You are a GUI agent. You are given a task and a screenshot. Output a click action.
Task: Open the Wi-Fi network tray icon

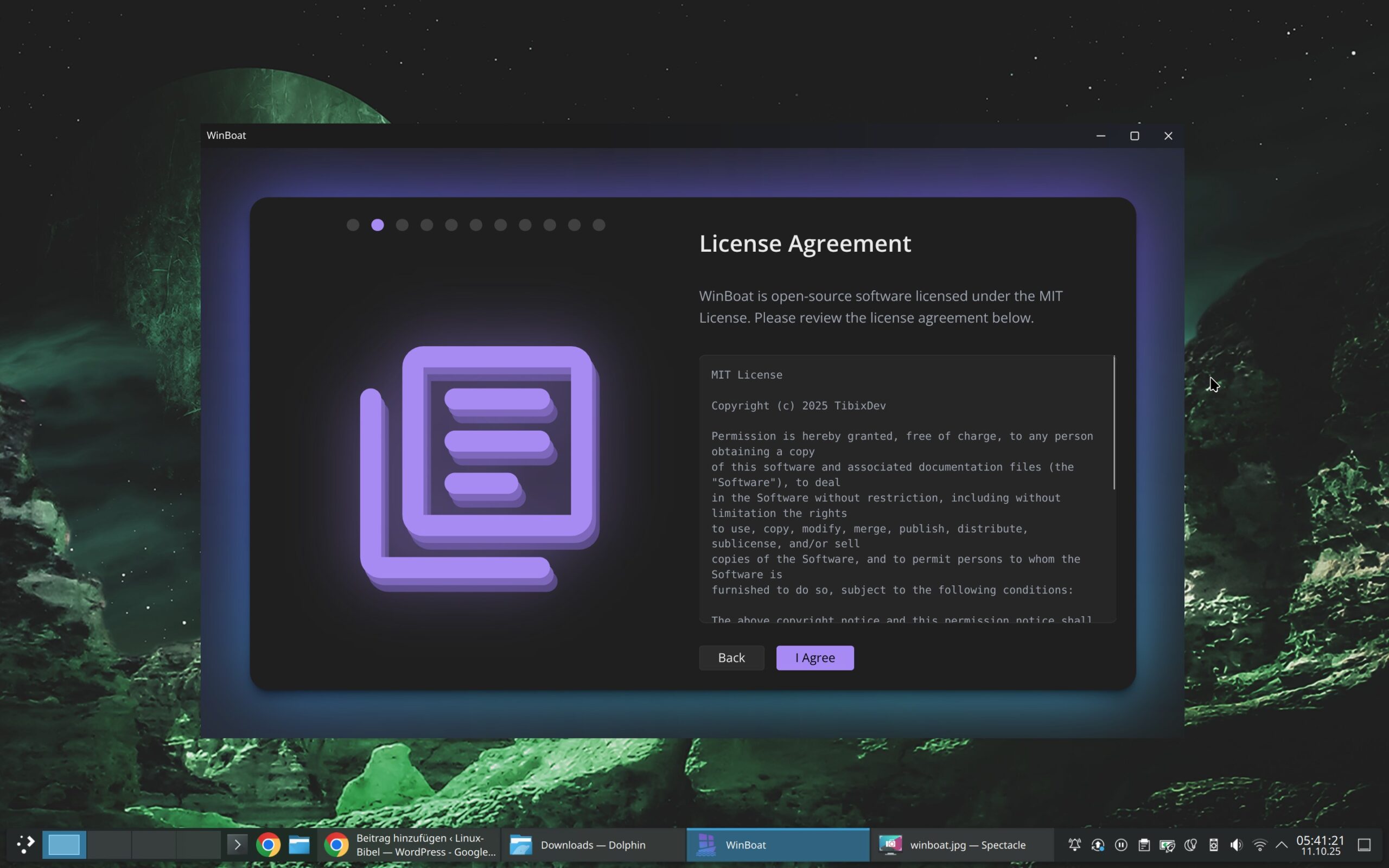[1259, 845]
